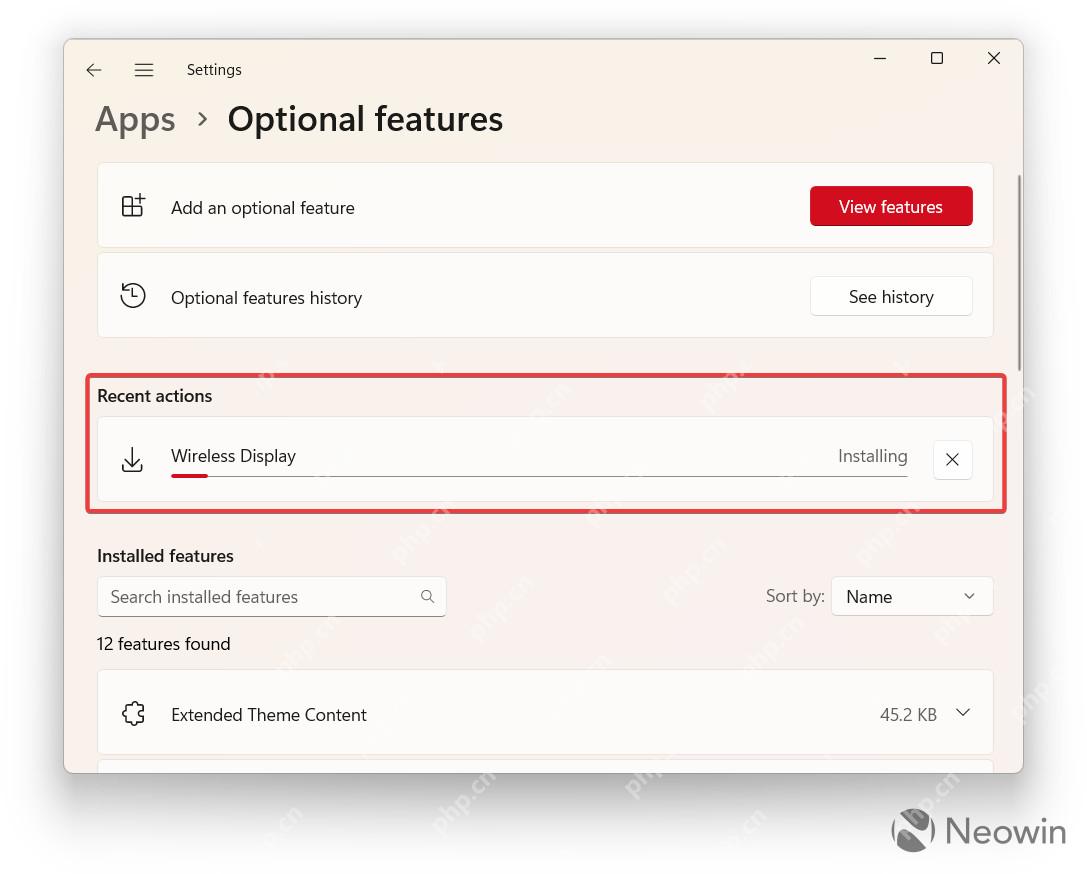1087x874 pixels.
Task: Click the Extended Theme Content puzzle icon
Action: coord(133,713)
